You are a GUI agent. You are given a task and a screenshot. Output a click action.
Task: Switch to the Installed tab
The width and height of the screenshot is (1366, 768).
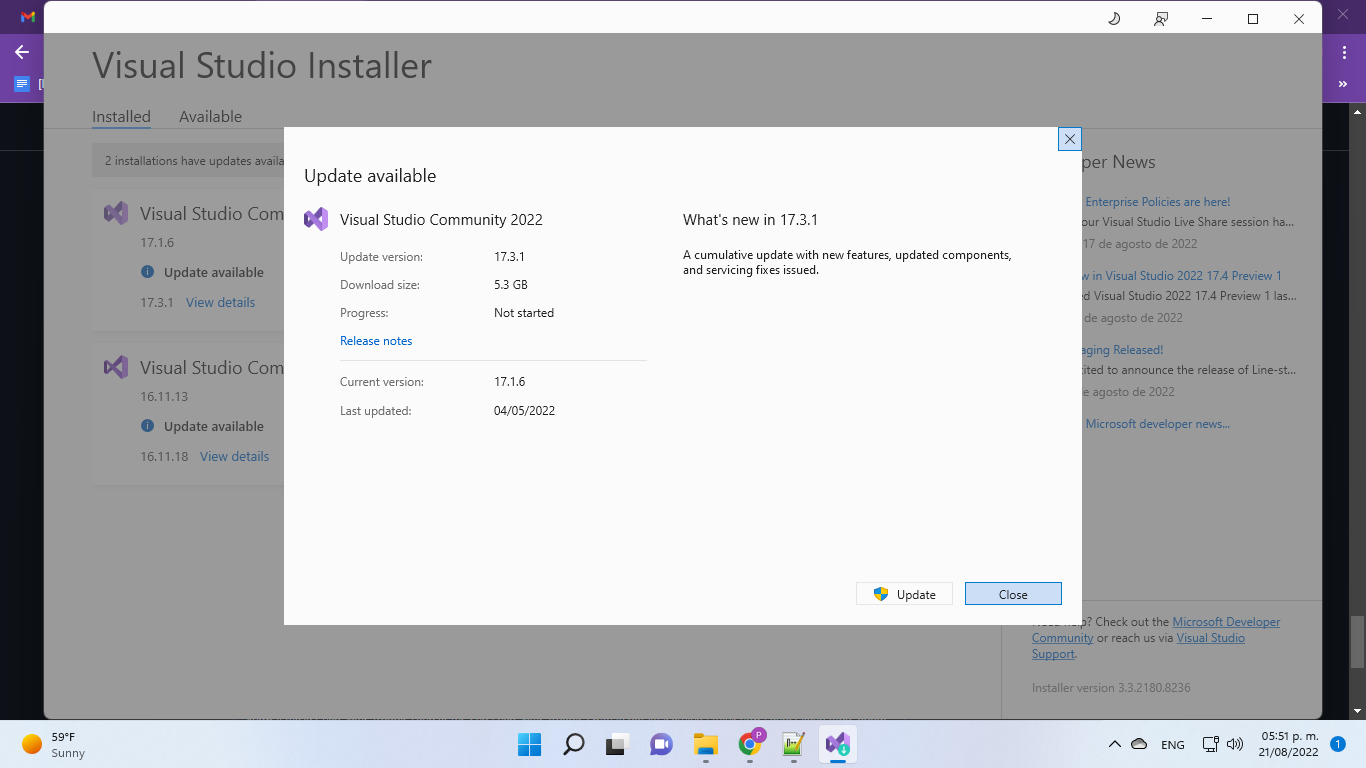[121, 117]
